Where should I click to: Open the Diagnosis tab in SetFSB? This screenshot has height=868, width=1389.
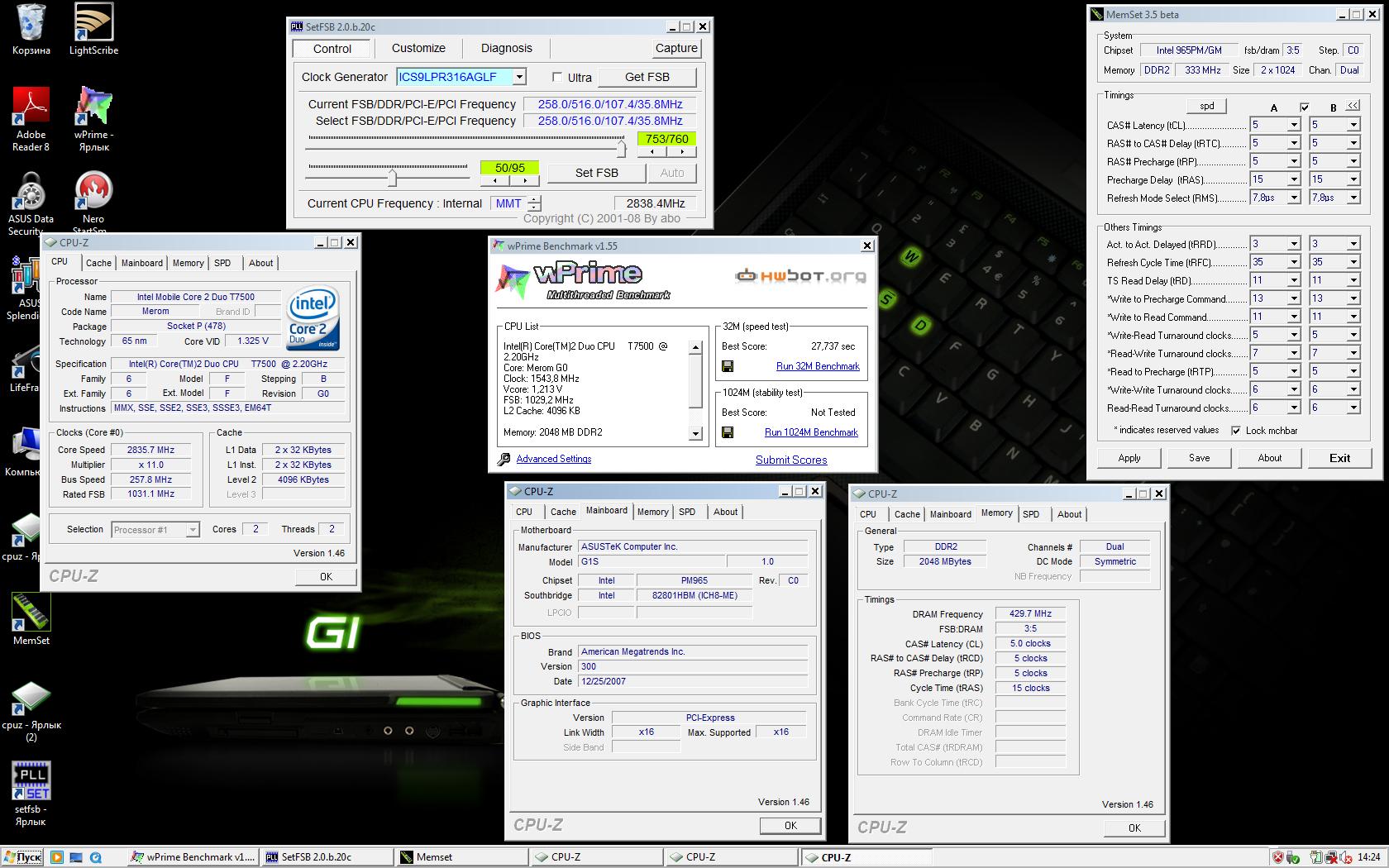point(507,48)
